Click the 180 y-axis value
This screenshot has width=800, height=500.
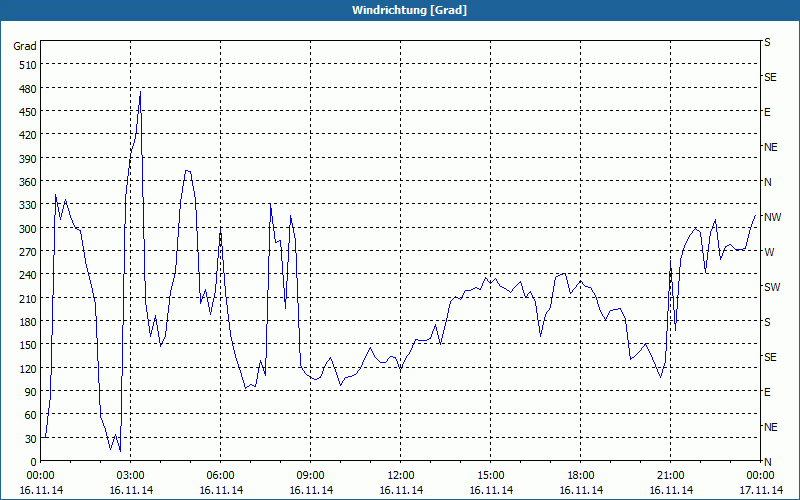pyautogui.click(x=28, y=322)
